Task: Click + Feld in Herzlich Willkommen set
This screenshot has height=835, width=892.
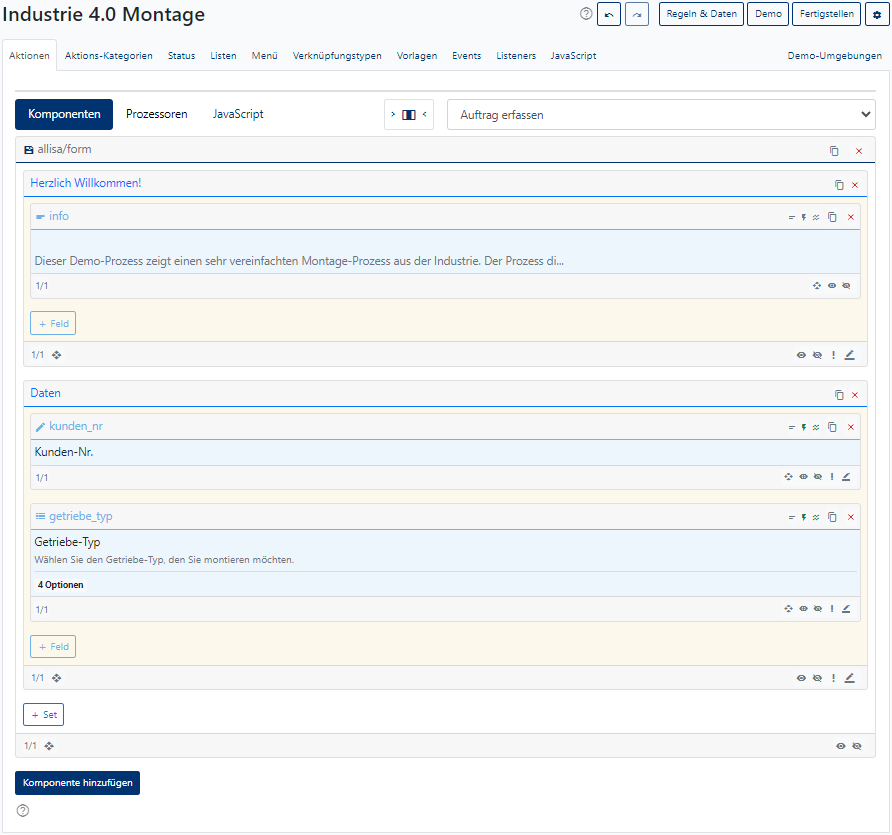Action: (53, 324)
